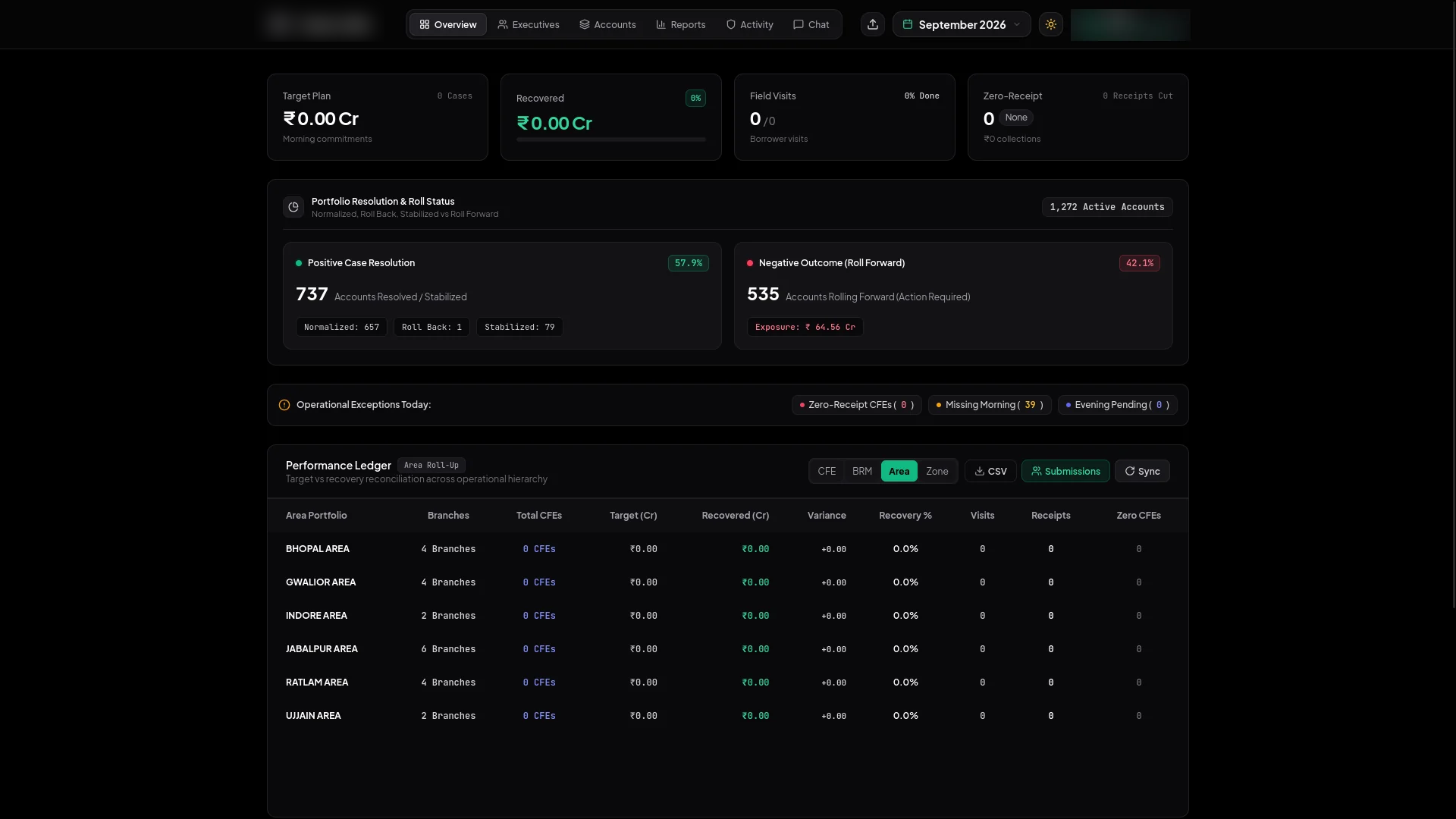Viewport: 1456px width, 819px height.
Task: Open the Activity tab
Action: (750, 24)
